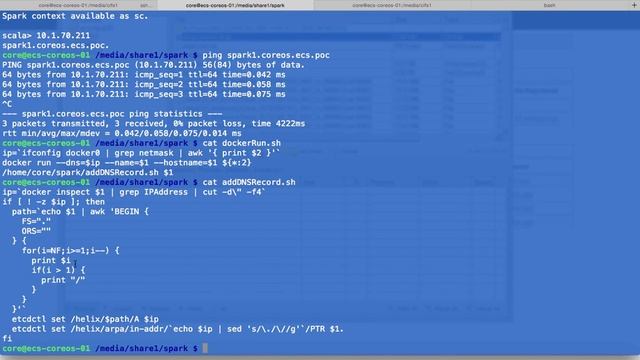This screenshot has width=640, height=360.
Task: Select the /media/share1/spark terminal tab
Action: pyautogui.click(x=235, y=5)
